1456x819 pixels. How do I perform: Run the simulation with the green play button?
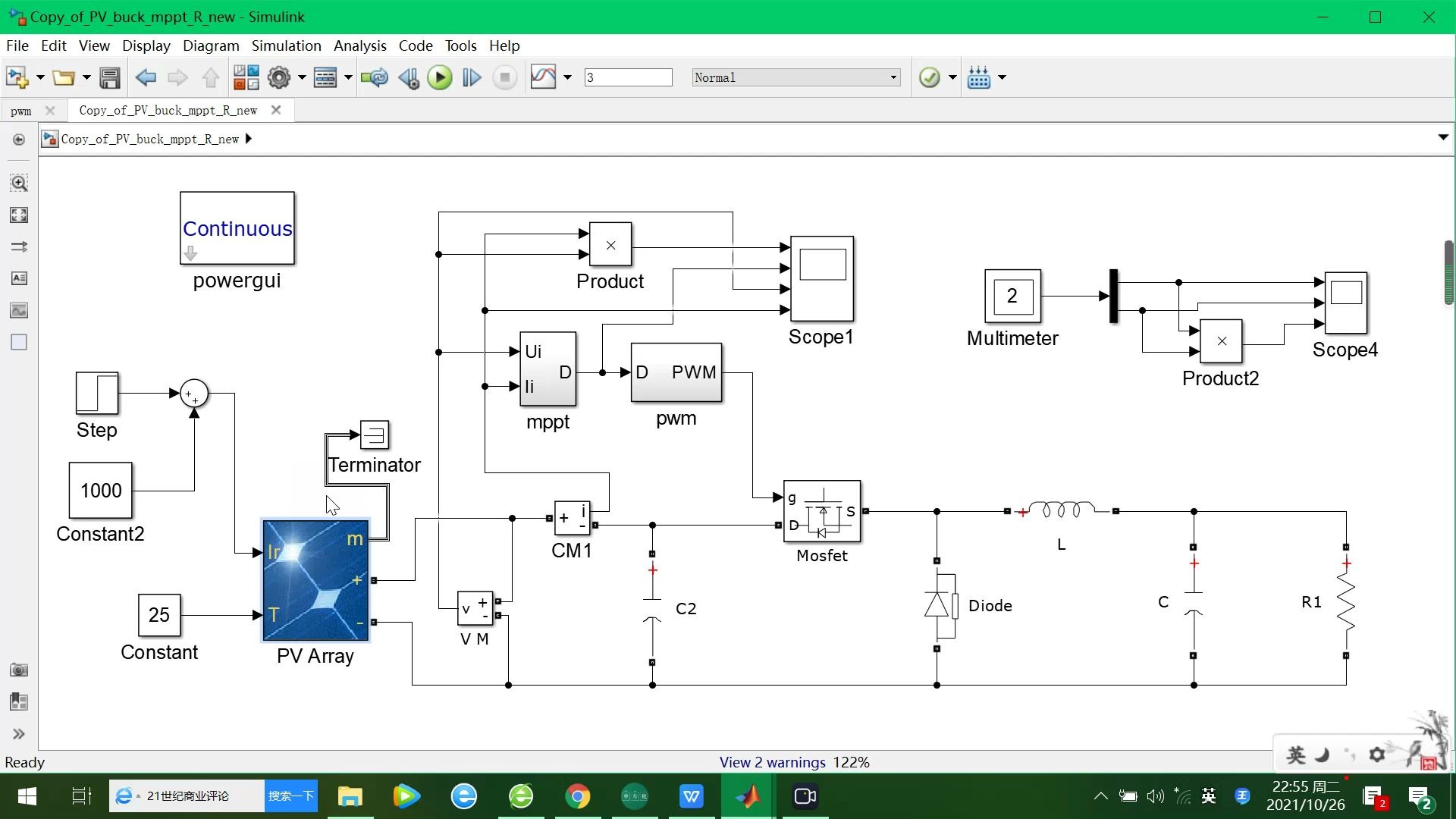pyautogui.click(x=439, y=77)
